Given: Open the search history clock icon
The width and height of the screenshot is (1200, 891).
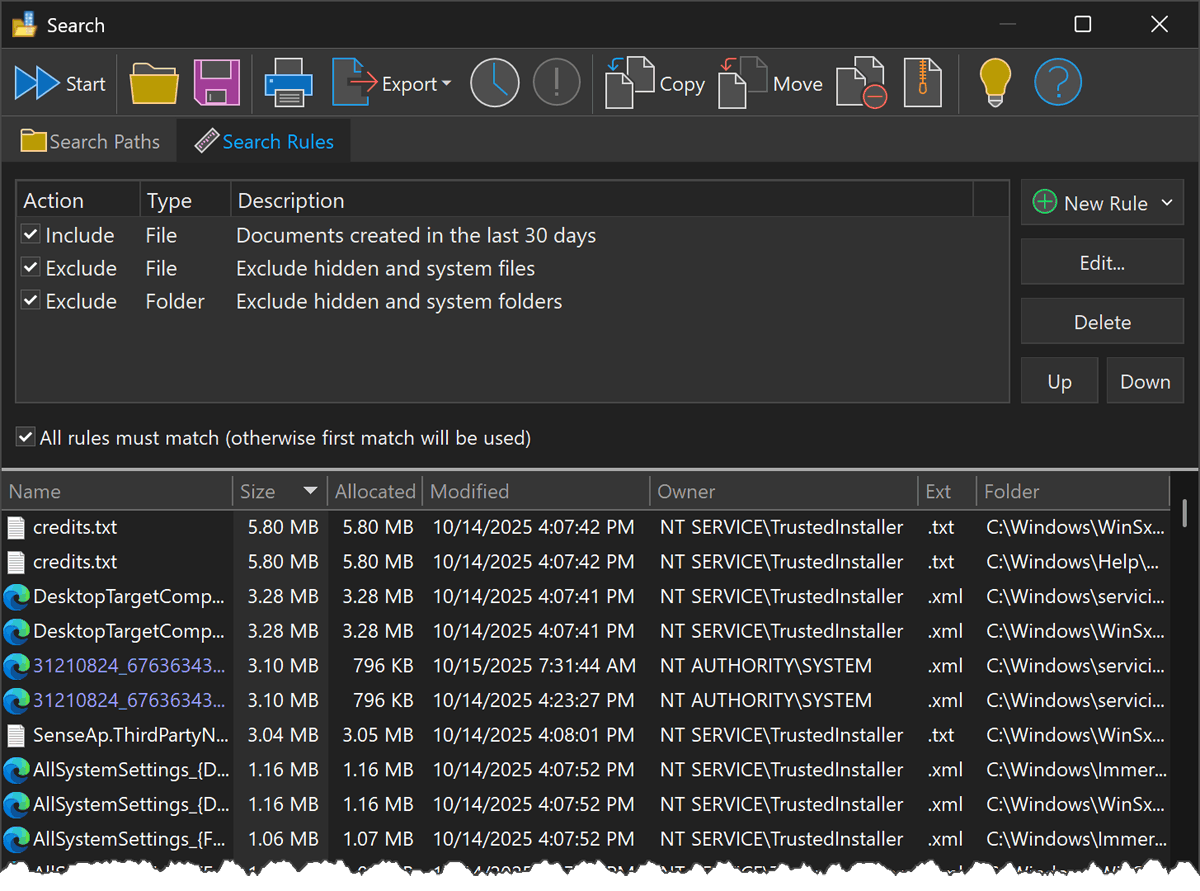Looking at the screenshot, I should [x=496, y=83].
